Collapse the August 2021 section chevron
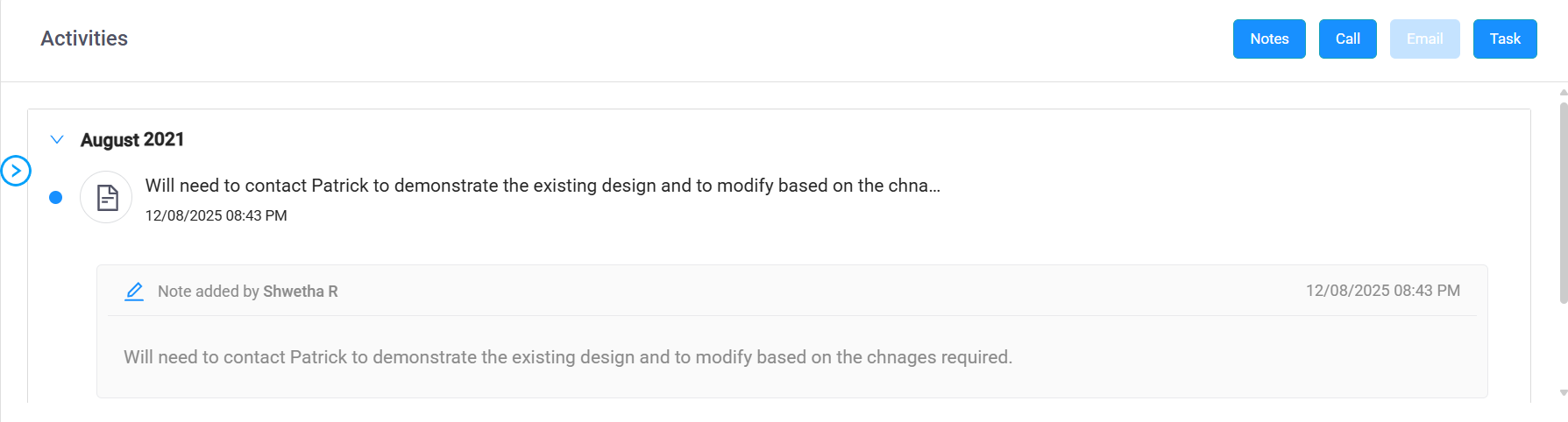This screenshot has width=1568, height=422. click(x=57, y=139)
